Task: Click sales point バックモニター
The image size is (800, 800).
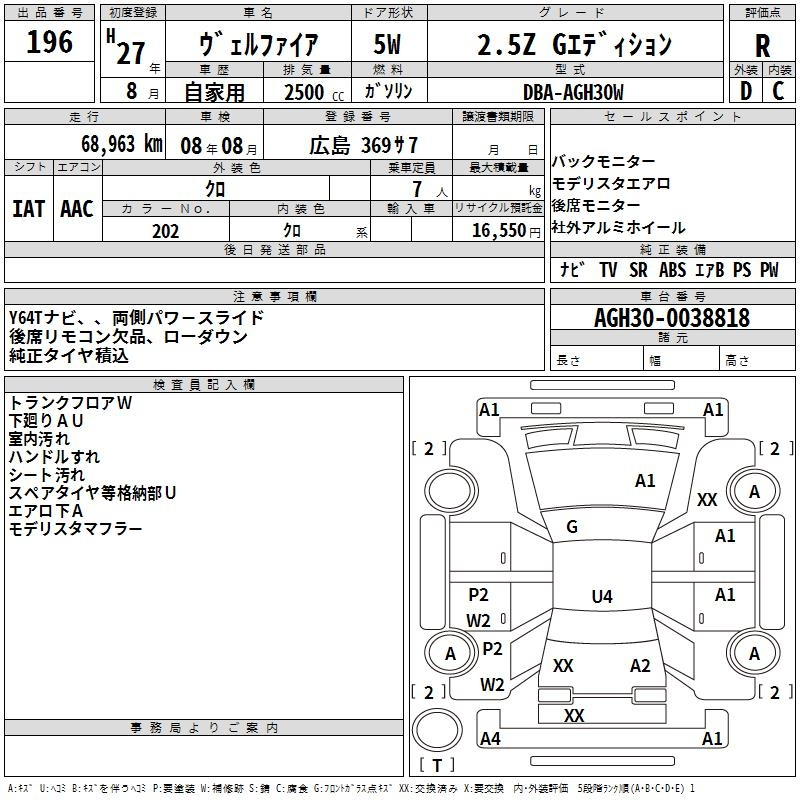Action: [x=603, y=161]
